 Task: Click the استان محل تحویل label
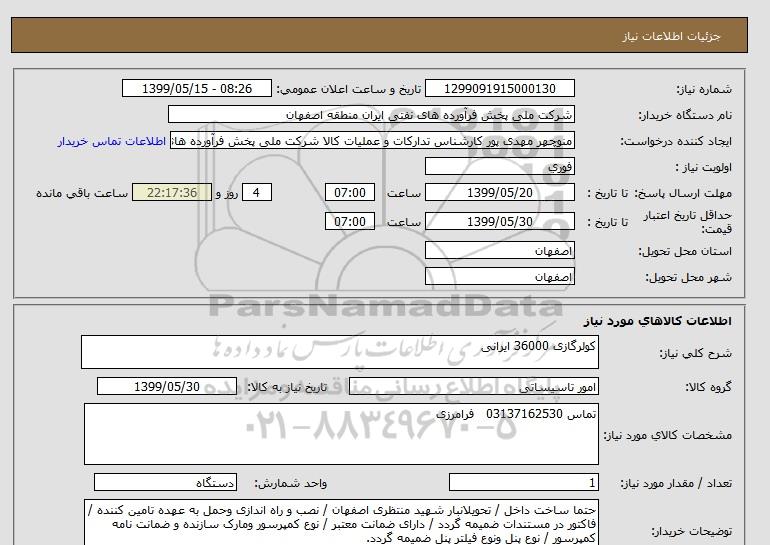pyautogui.click(x=685, y=251)
